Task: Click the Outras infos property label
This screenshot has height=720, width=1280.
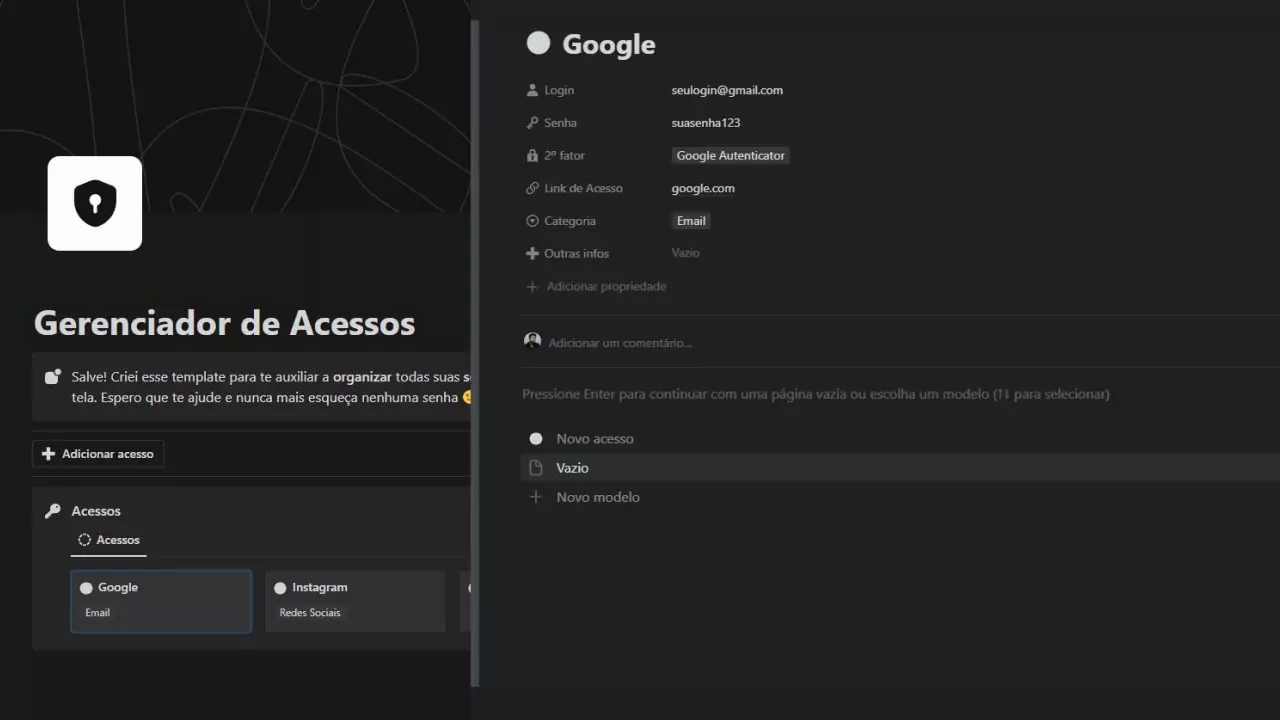Action: point(576,254)
